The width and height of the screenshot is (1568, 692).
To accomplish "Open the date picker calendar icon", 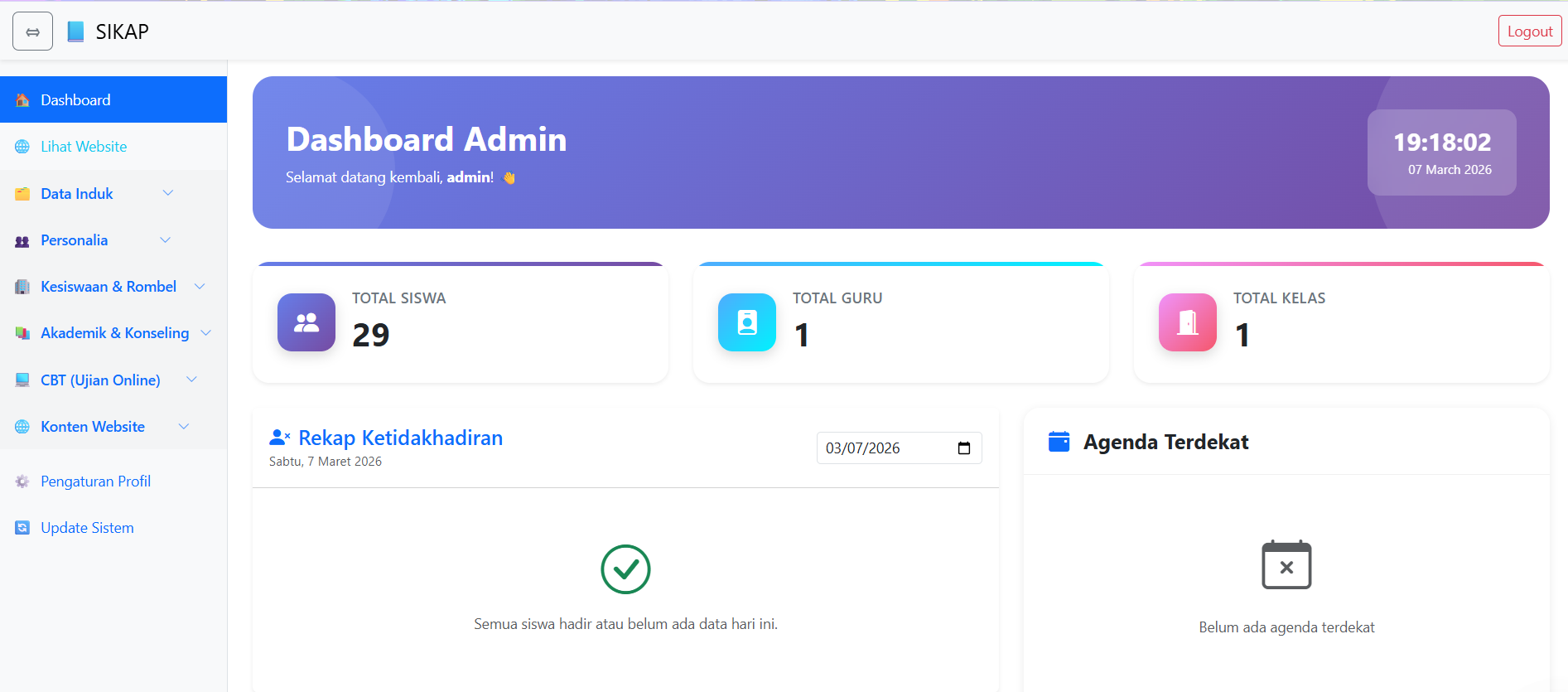I will pos(964,448).
